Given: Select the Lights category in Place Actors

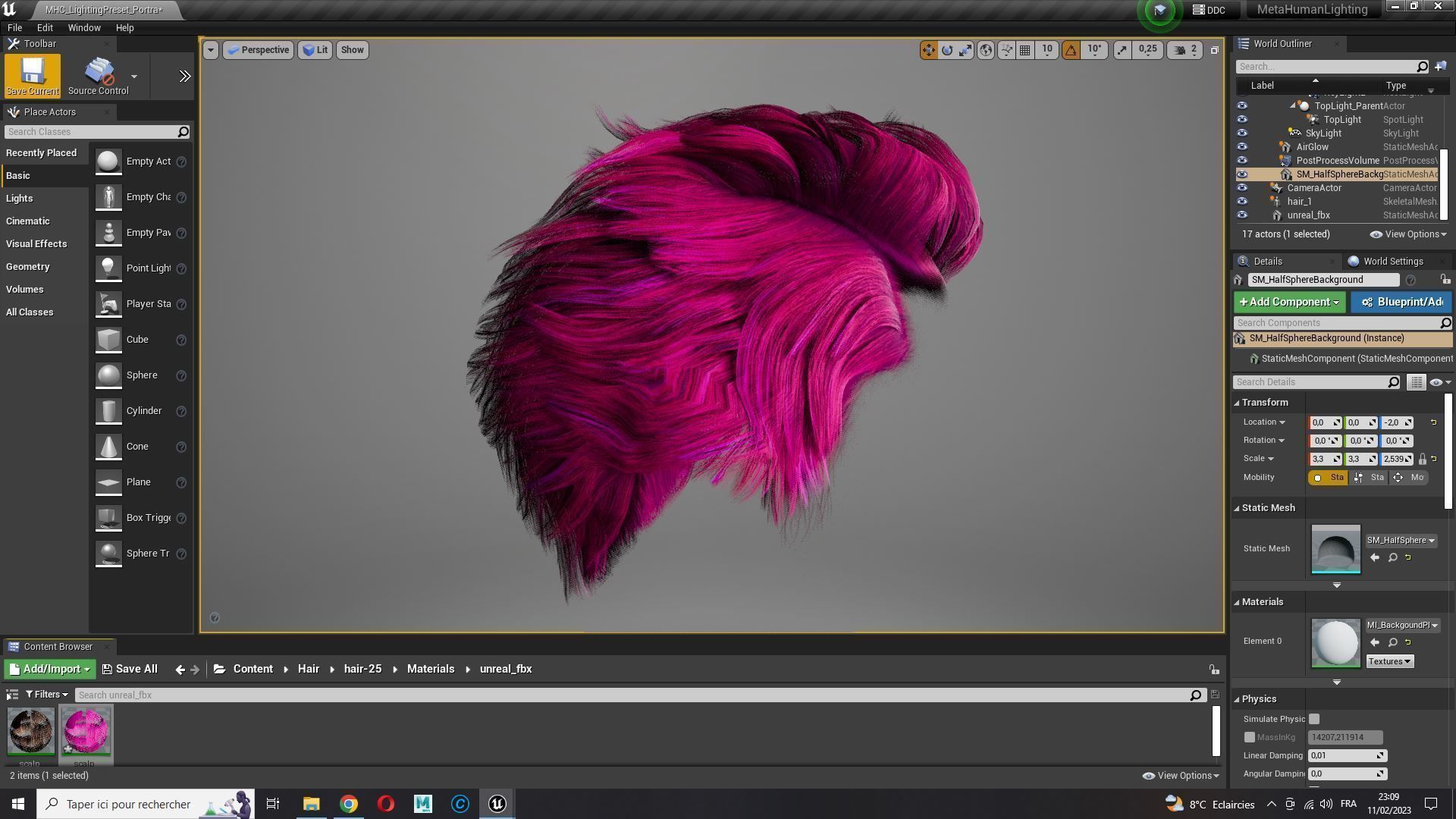Looking at the screenshot, I should coord(20,199).
